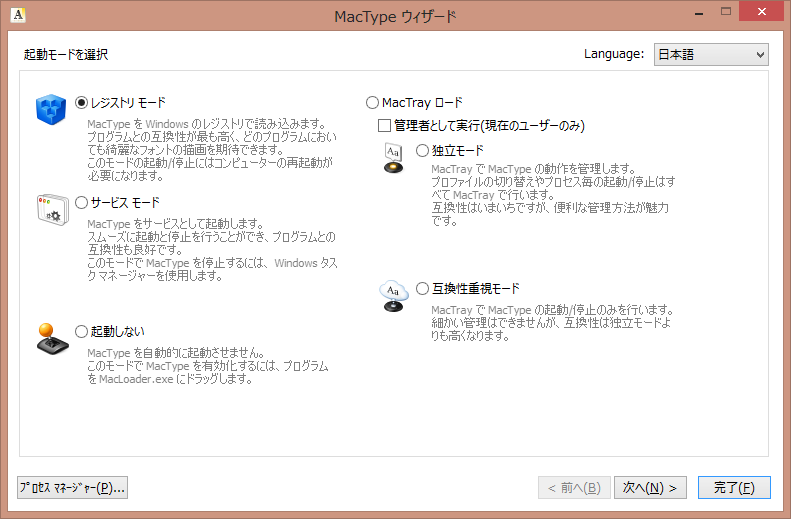Click the 次へ(N) > button
This screenshot has width=791, height=519.
[650, 488]
